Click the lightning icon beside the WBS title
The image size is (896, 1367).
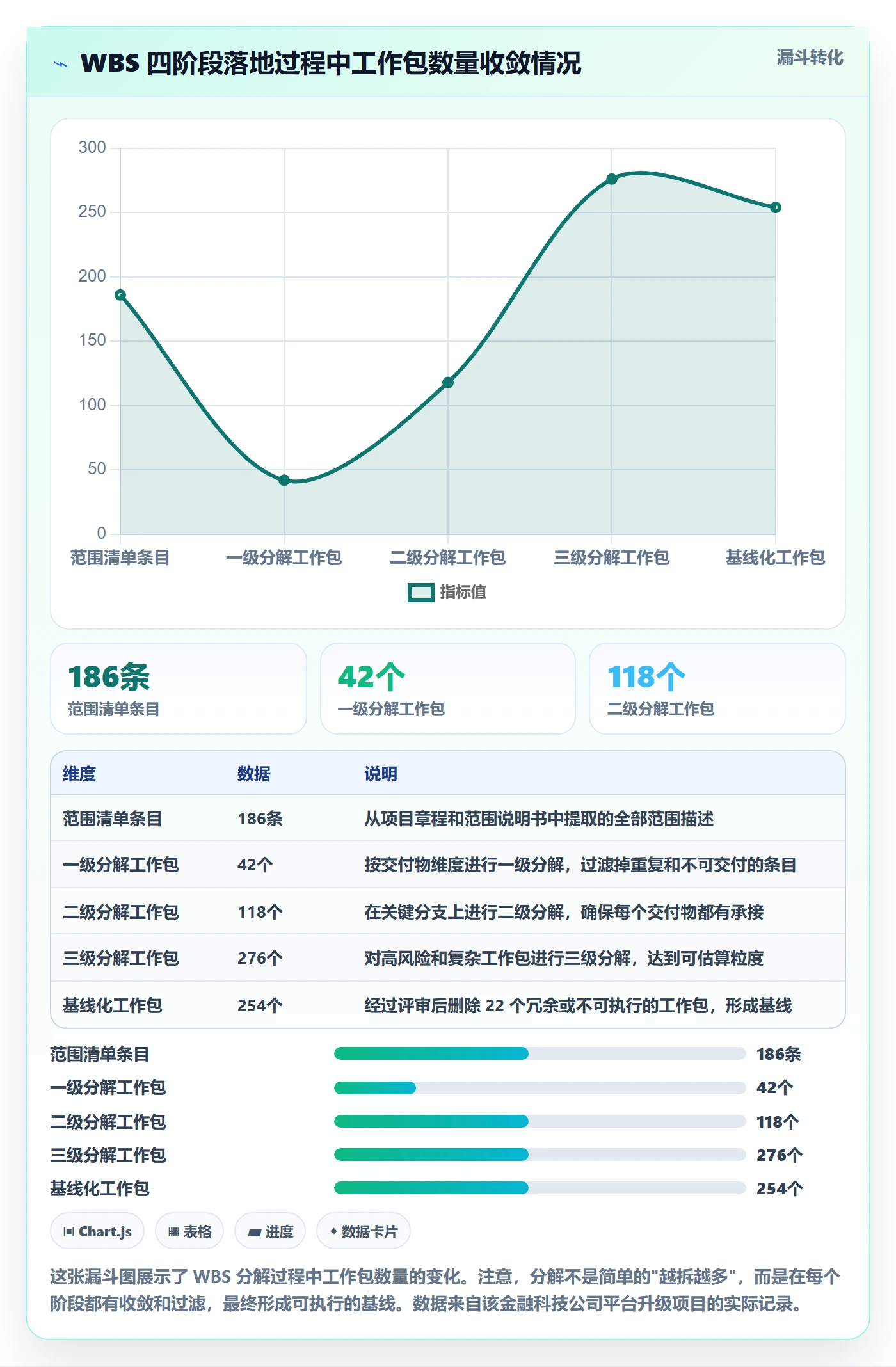tap(61, 64)
